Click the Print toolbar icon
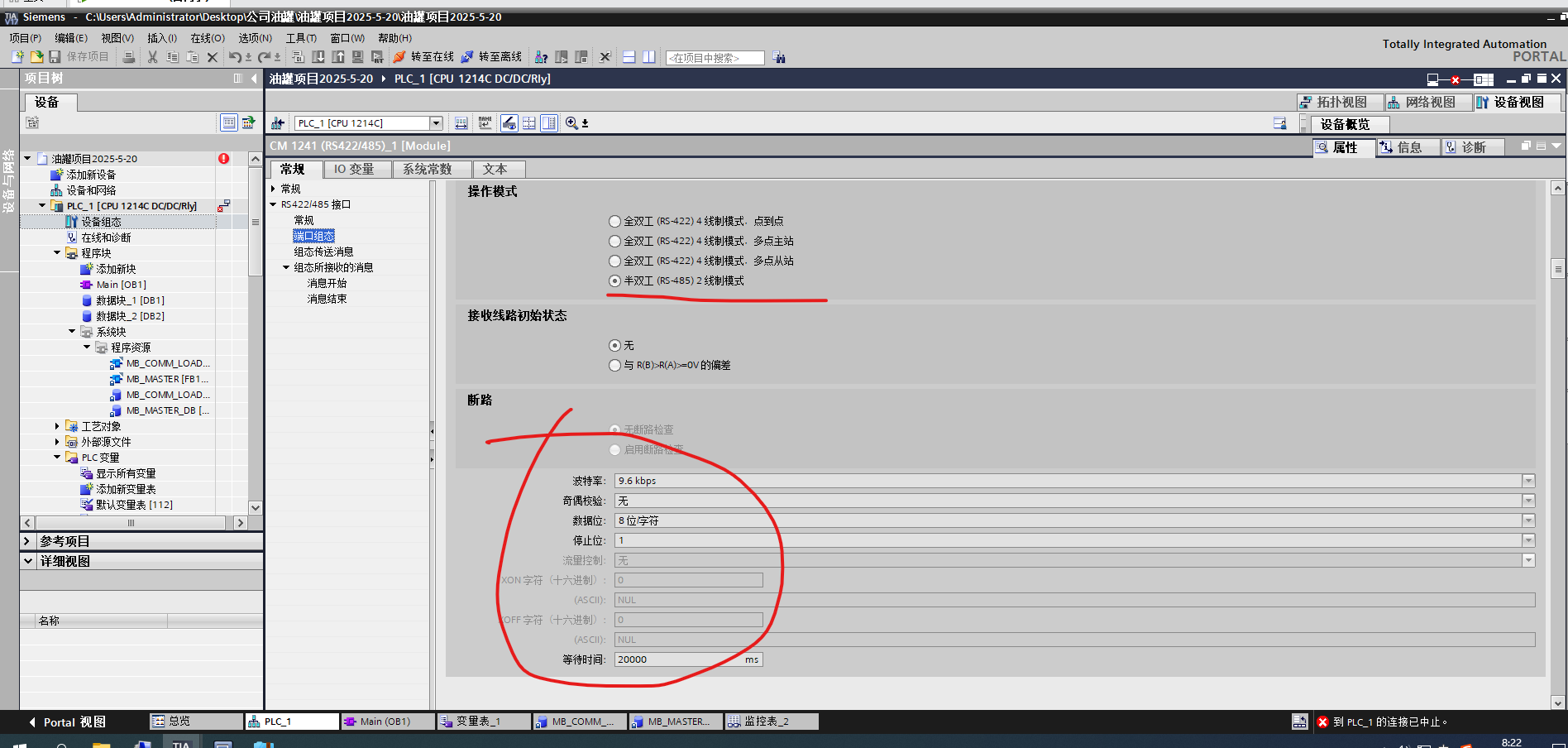 point(129,56)
